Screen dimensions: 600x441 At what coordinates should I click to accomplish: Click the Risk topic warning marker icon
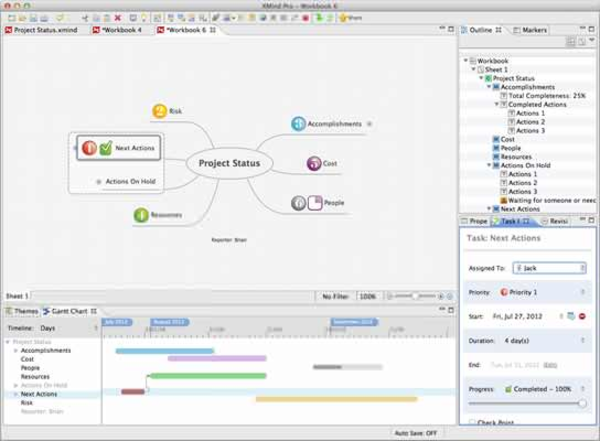click(x=159, y=111)
